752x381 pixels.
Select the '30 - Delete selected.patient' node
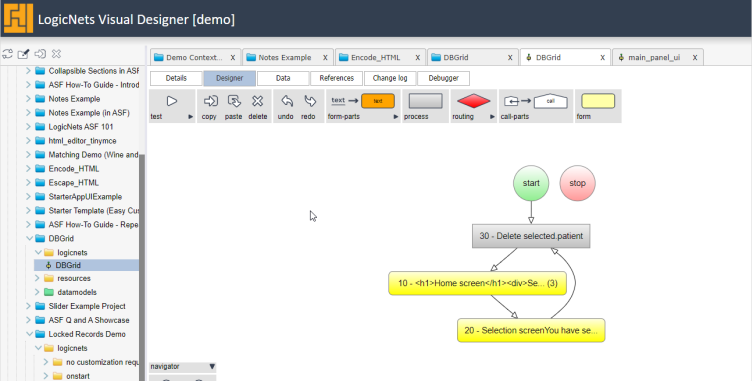(531, 236)
